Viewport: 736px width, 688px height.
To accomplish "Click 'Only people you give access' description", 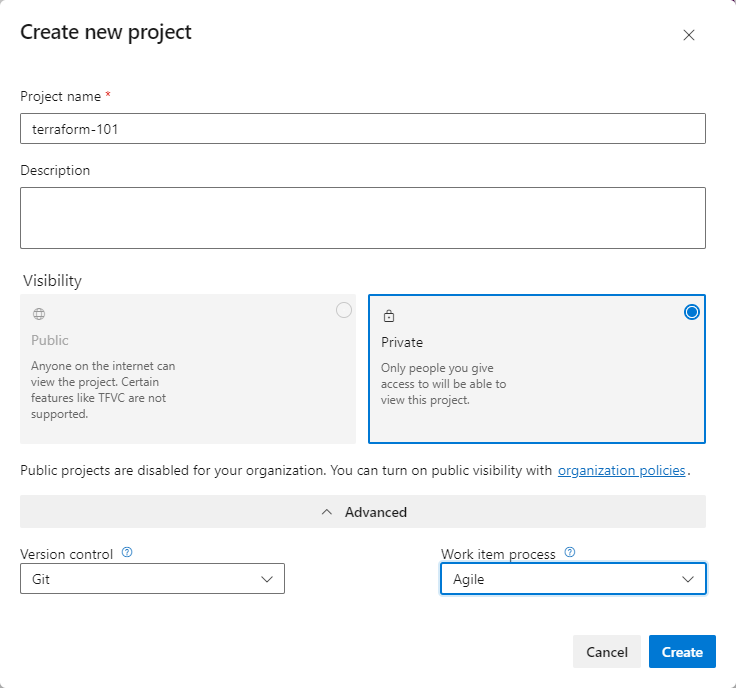I will click(x=443, y=384).
